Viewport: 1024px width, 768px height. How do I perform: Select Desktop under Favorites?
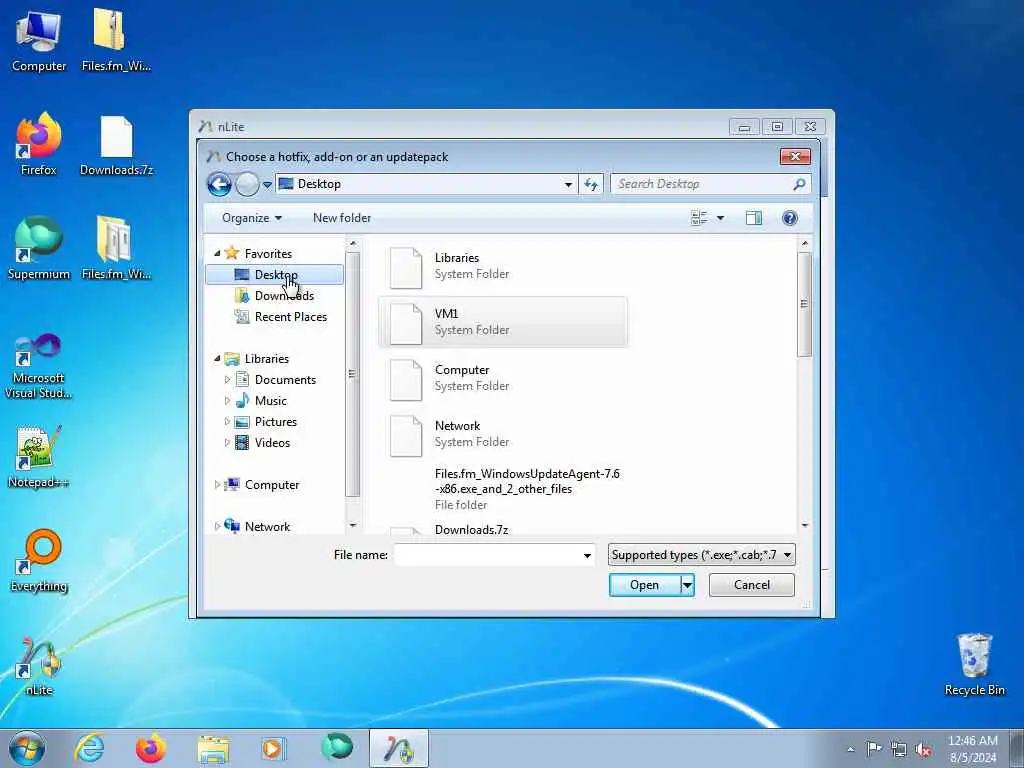275,274
